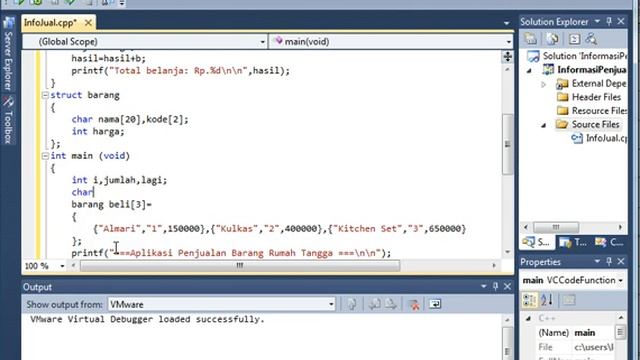This screenshot has width=640, height=360.
Task: Select the (Name) main property row
Action: [x=575, y=333]
